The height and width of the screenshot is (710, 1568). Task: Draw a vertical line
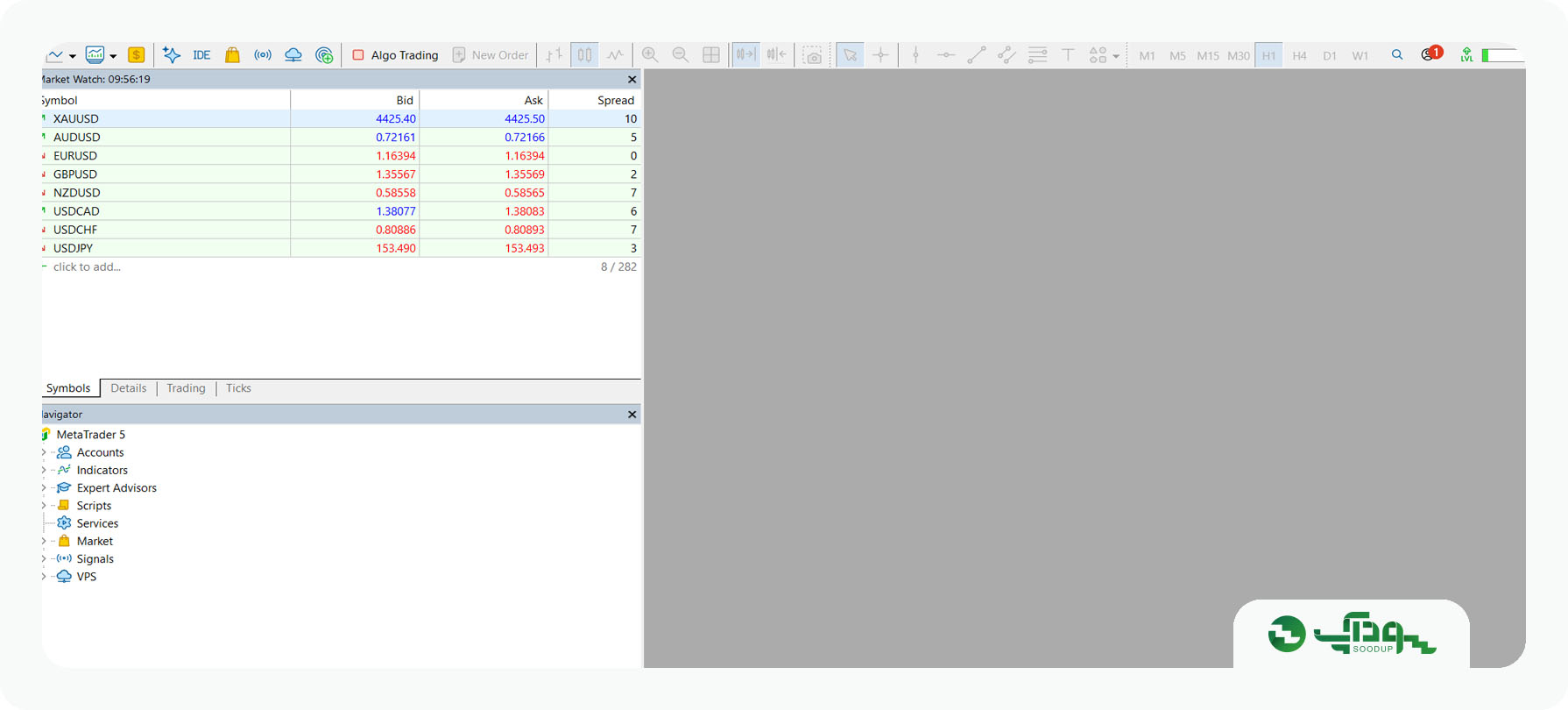point(915,55)
